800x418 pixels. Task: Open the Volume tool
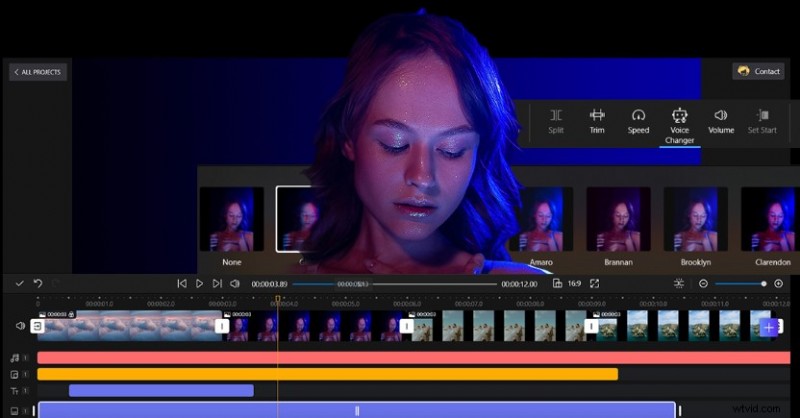tap(721, 121)
